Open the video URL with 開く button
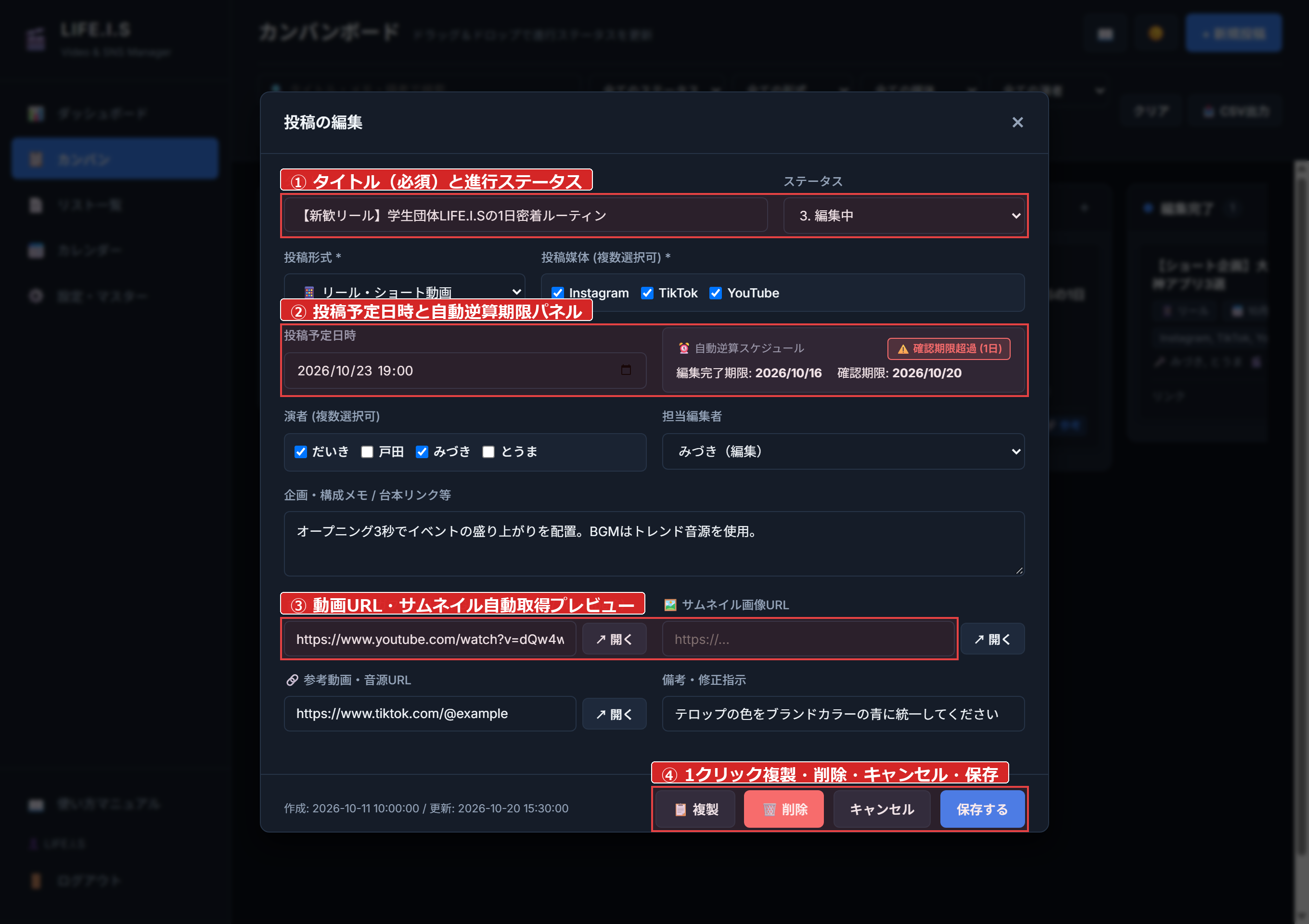 (614, 639)
